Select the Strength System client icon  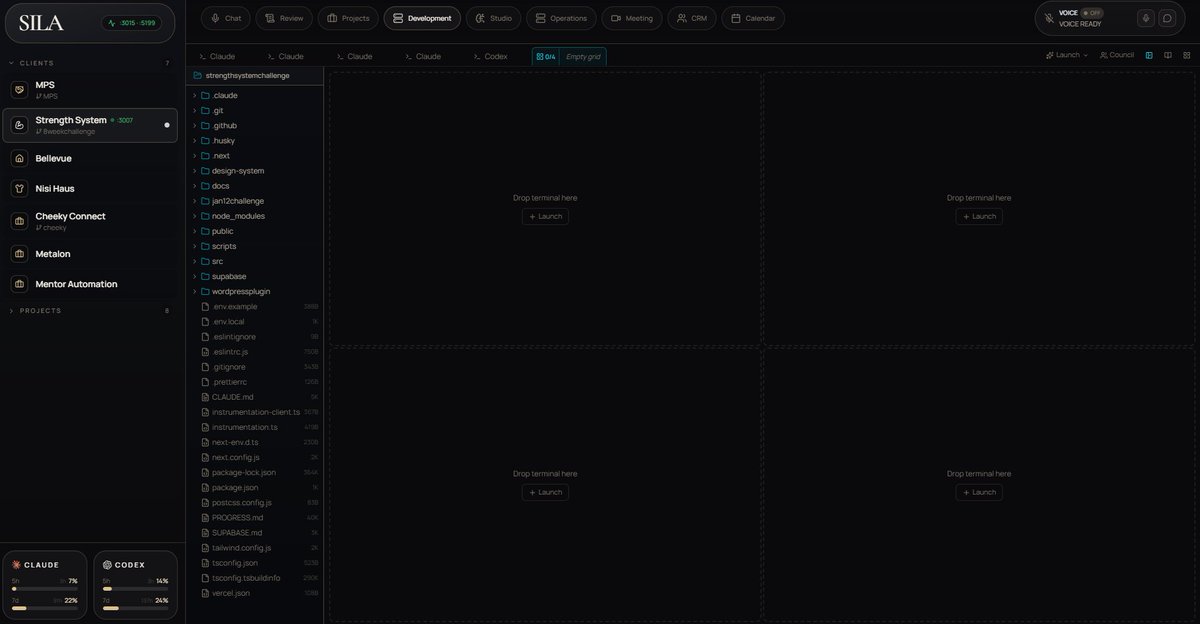click(19, 125)
